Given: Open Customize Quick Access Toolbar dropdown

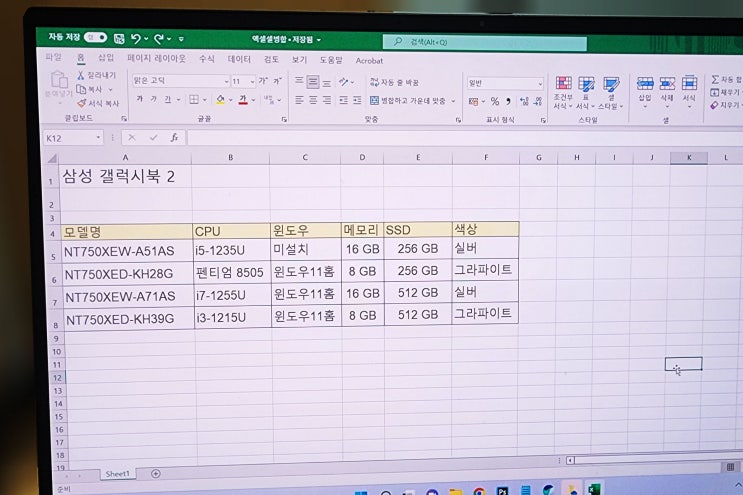Looking at the screenshot, I should (181, 39).
